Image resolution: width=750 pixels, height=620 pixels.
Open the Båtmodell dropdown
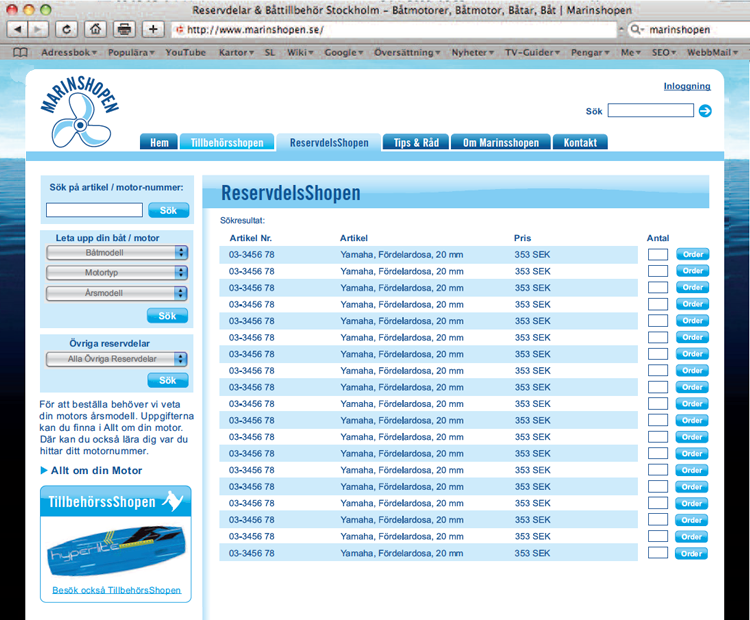[117, 253]
